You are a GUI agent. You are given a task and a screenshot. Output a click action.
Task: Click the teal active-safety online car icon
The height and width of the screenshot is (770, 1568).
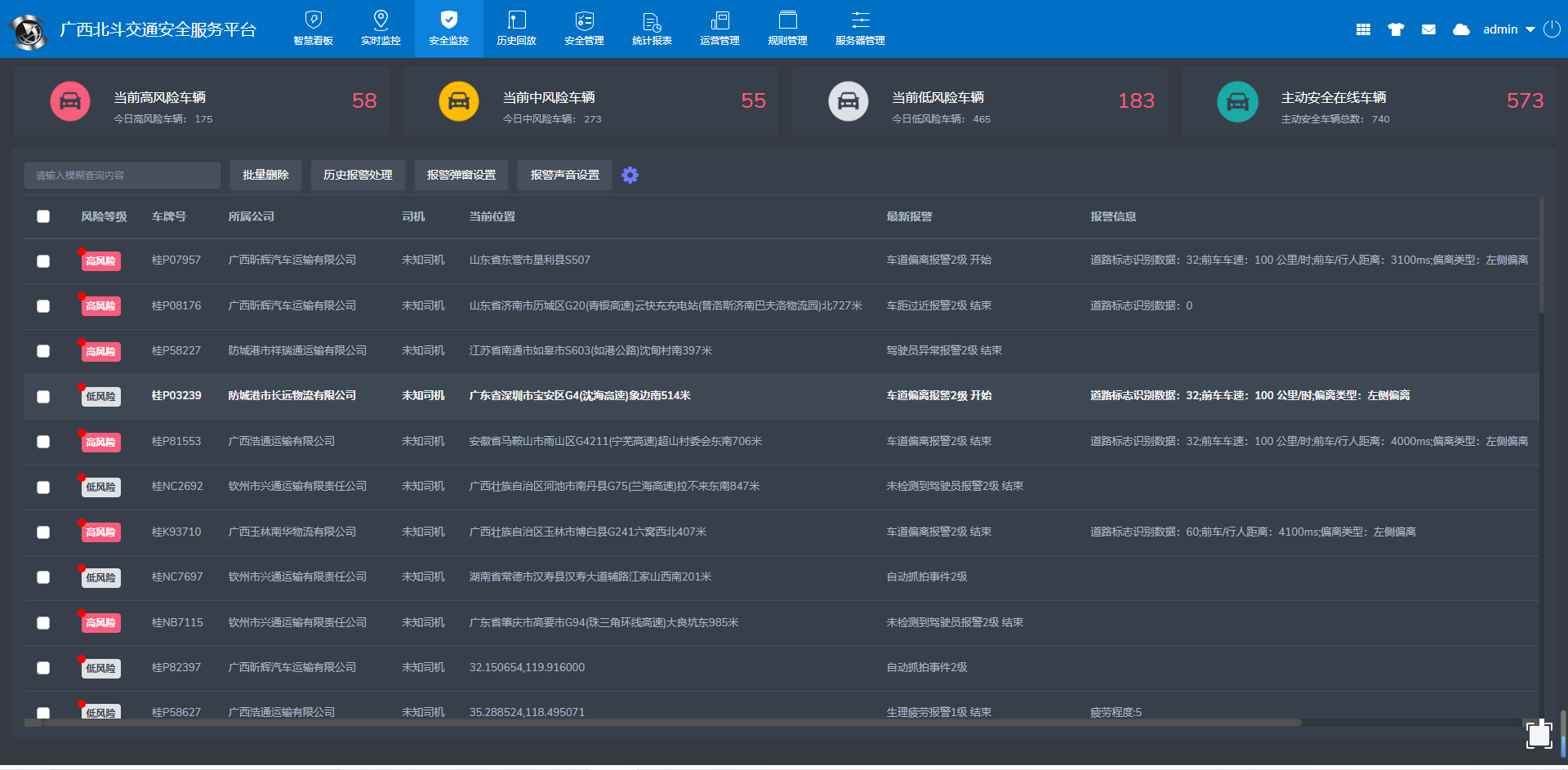coord(1237,101)
